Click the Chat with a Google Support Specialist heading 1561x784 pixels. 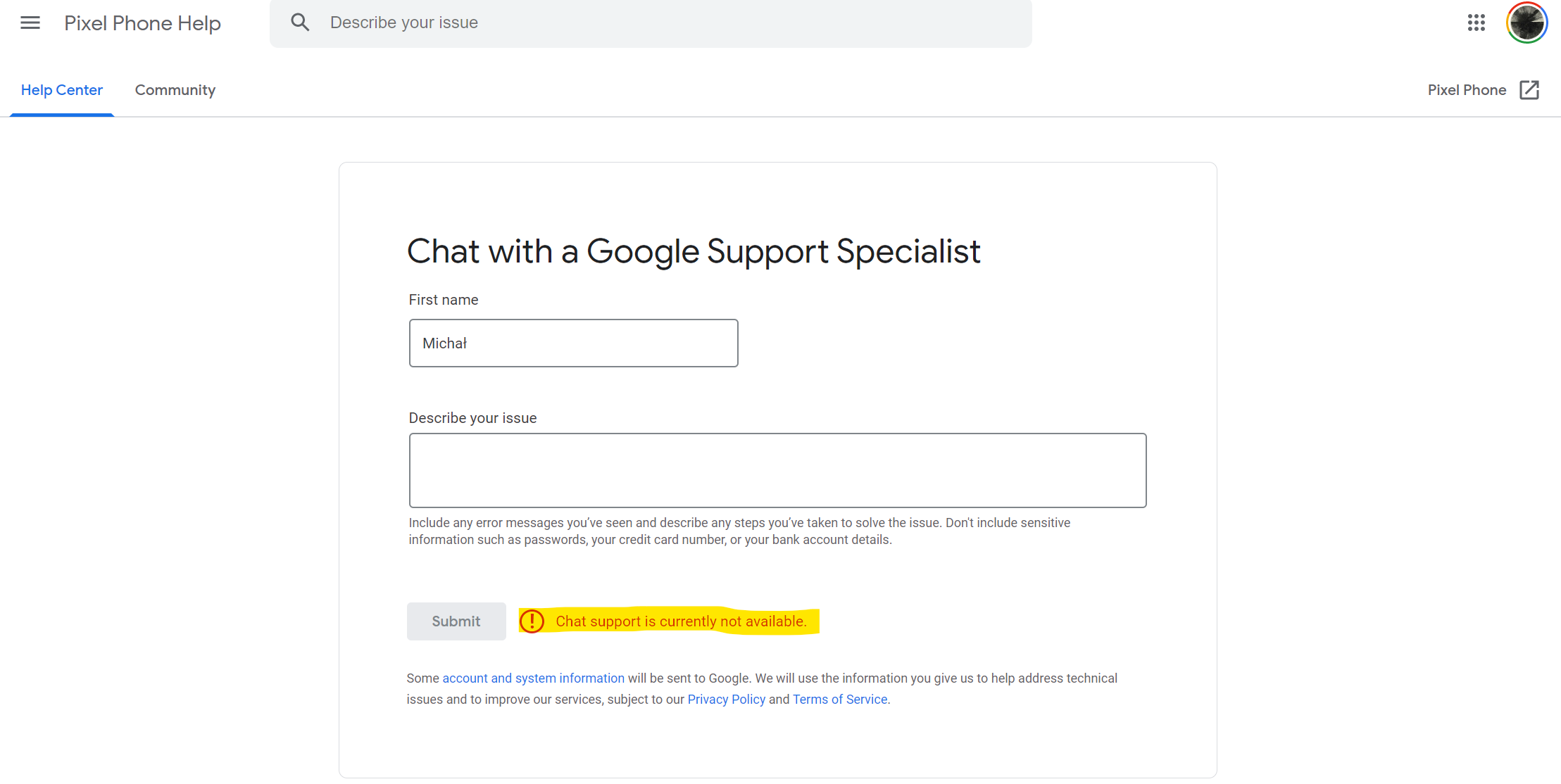694,251
